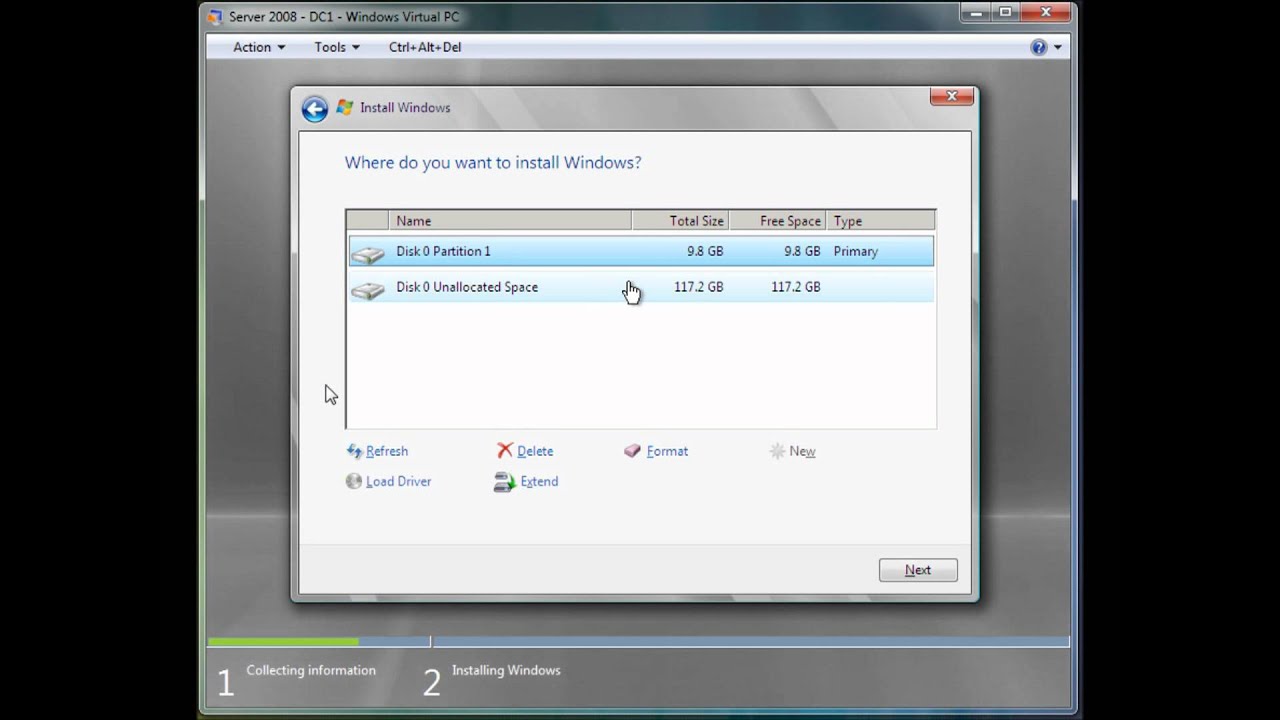Click the Format link
Viewport: 1280px width, 720px height.
coord(667,451)
